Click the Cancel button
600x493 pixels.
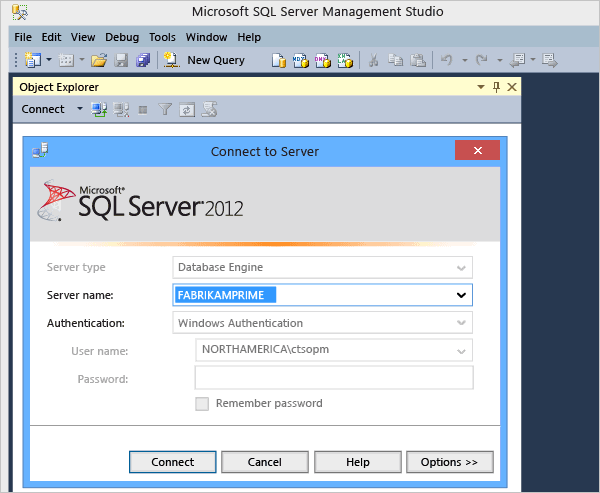pos(264,462)
